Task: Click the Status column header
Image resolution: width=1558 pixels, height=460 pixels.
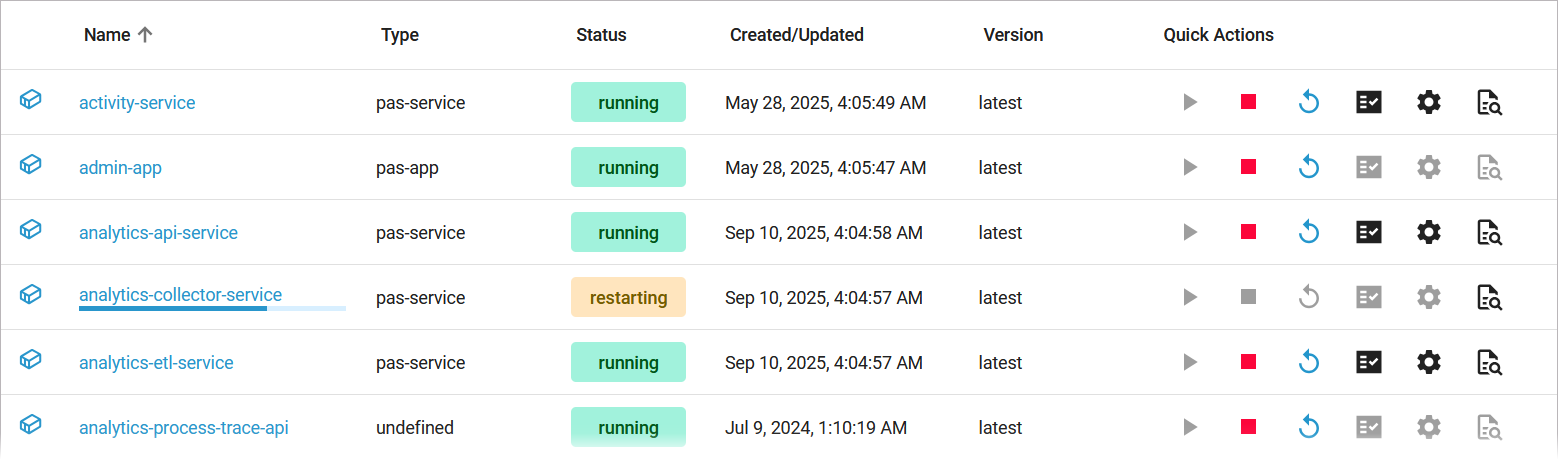Action: 601,35
